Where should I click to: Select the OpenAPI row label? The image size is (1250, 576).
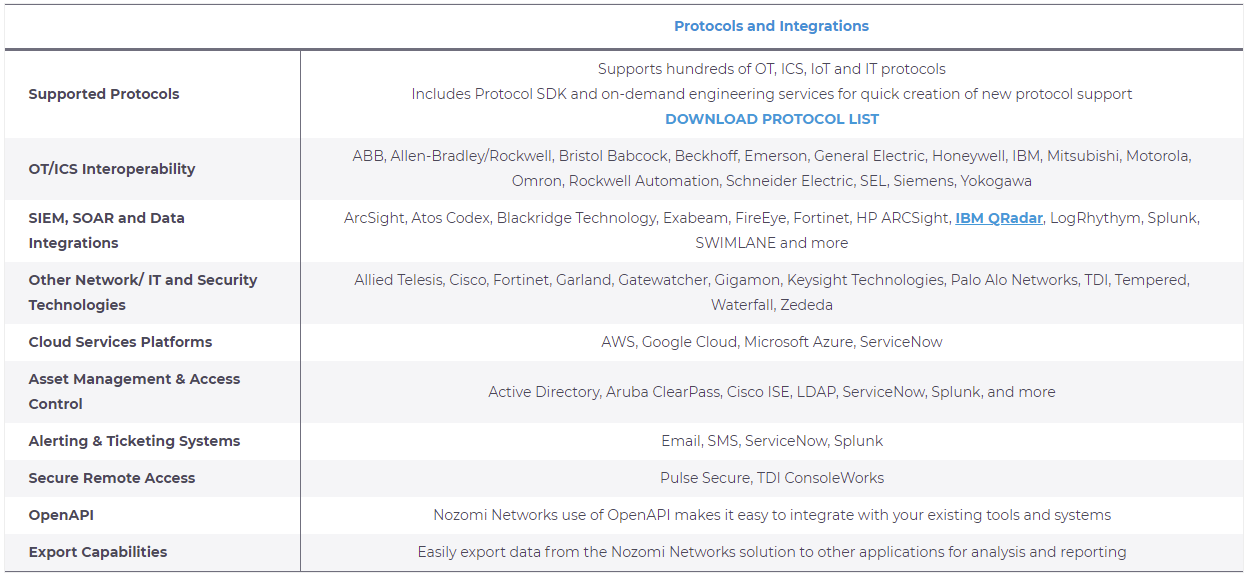click(61, 515)
